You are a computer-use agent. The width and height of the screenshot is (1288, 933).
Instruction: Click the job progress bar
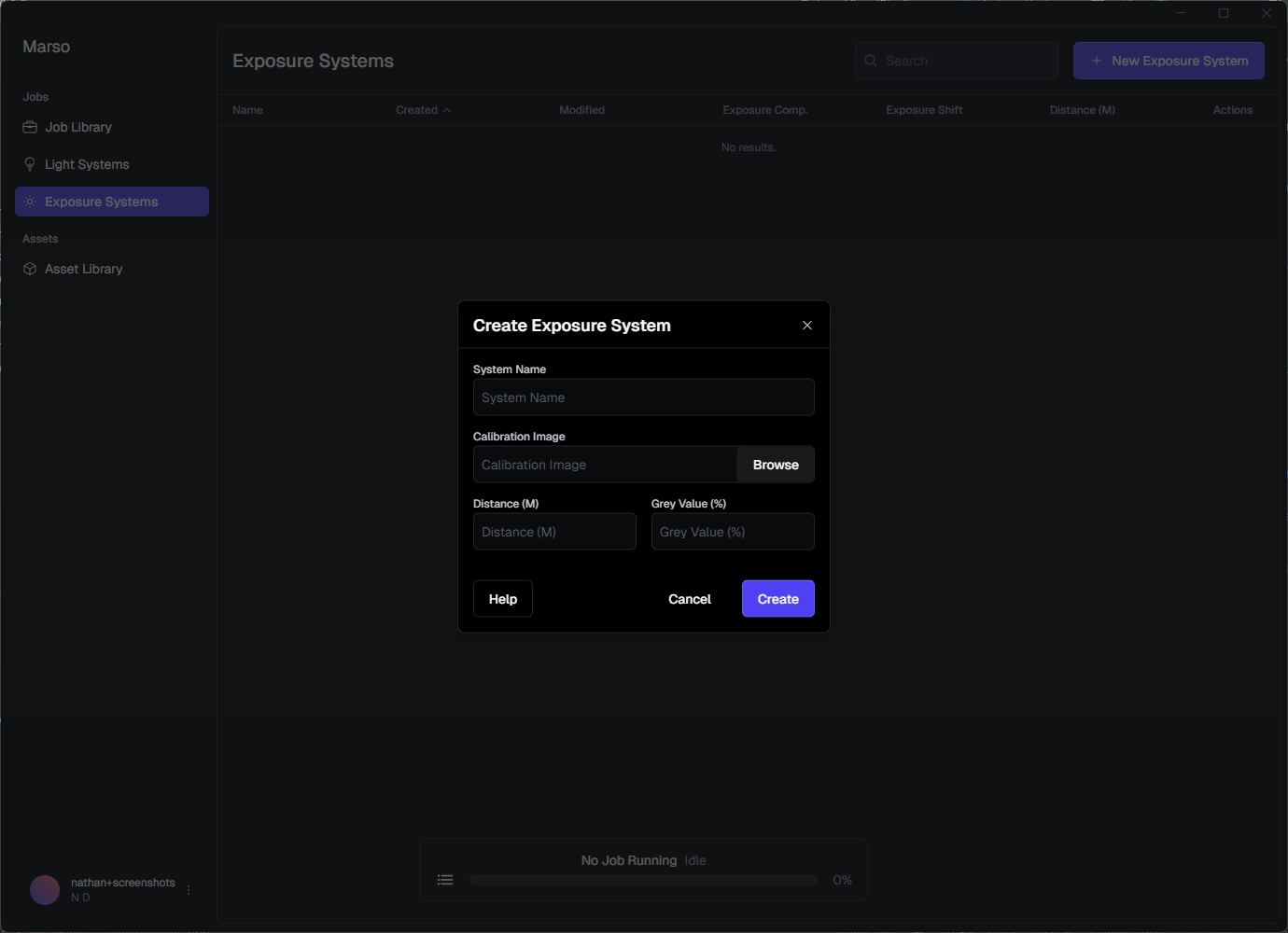pyautogui.click(x=643, y=880)
